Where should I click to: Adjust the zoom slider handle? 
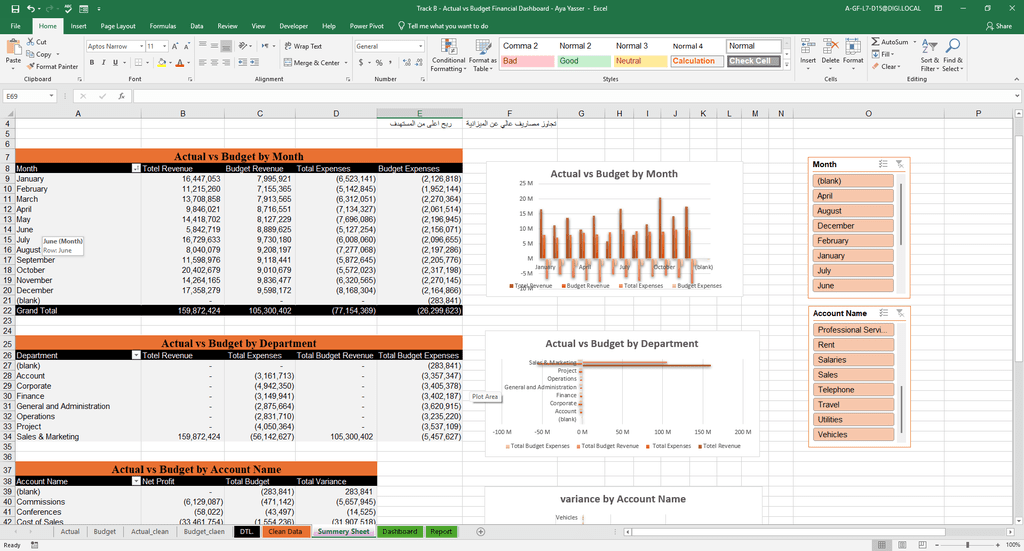[x=967, y=544]
